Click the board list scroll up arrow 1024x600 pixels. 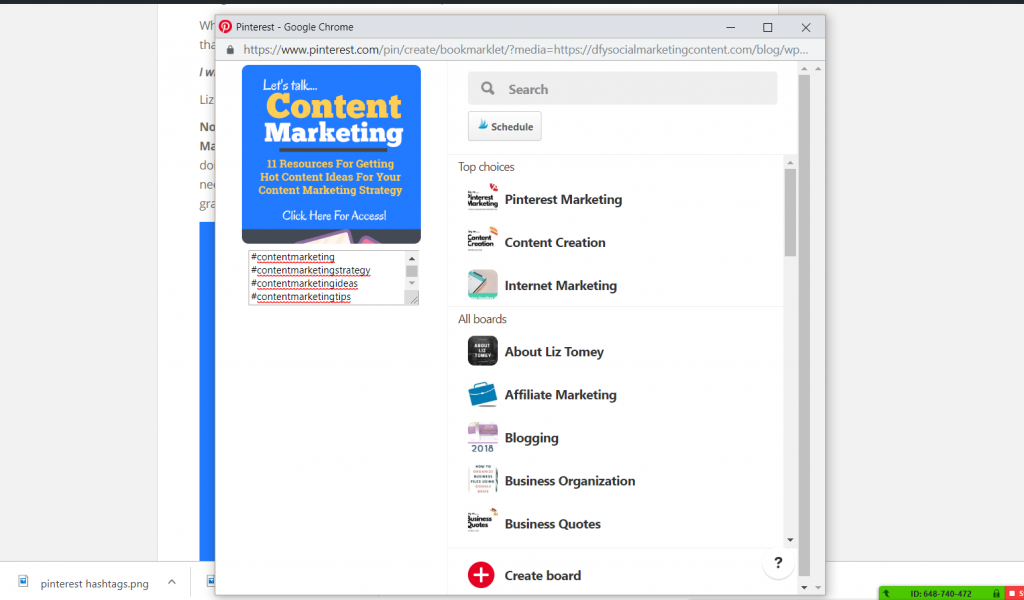tap(790, 163)
